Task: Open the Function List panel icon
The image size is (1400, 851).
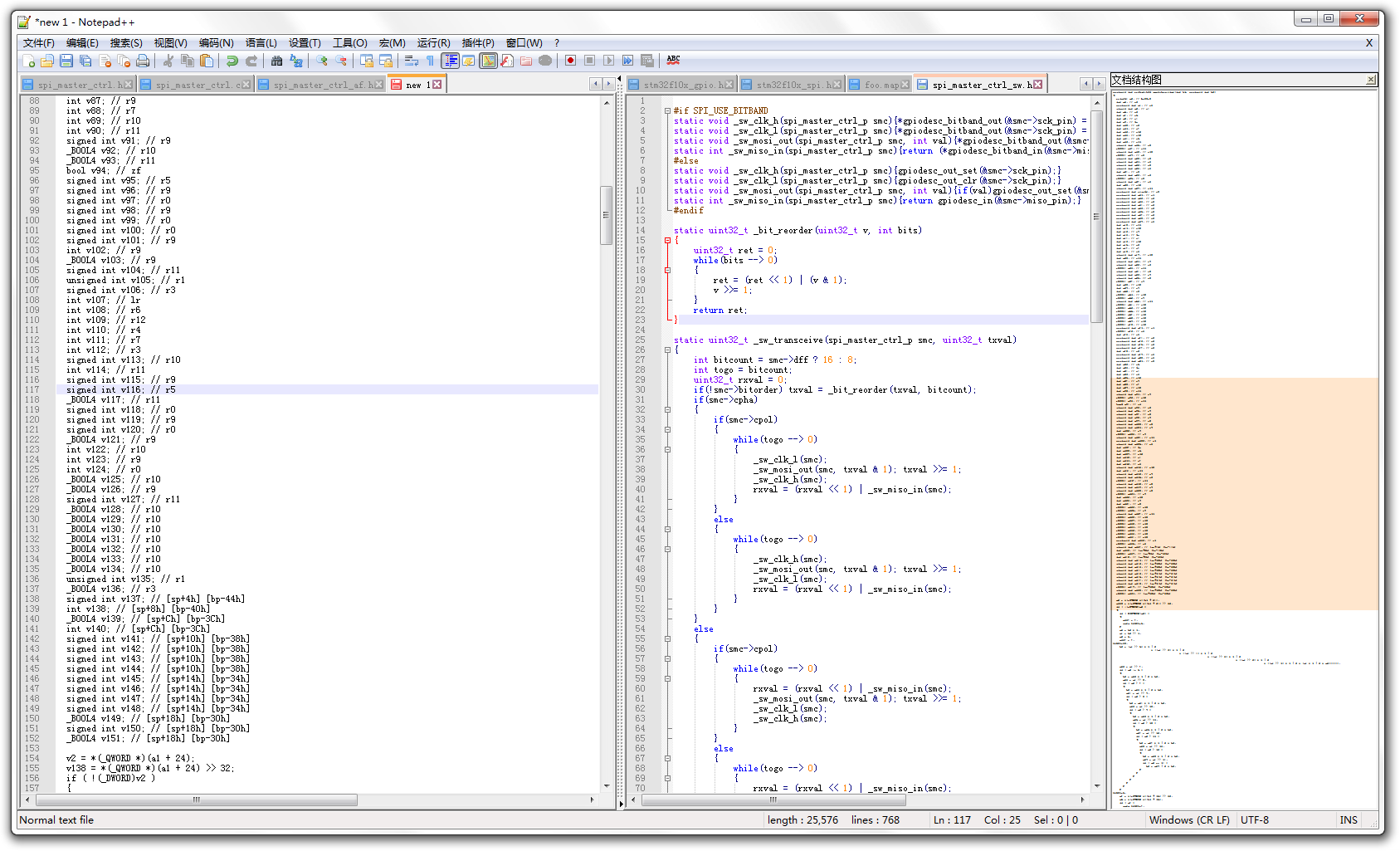Action: (x=507, y=61)
